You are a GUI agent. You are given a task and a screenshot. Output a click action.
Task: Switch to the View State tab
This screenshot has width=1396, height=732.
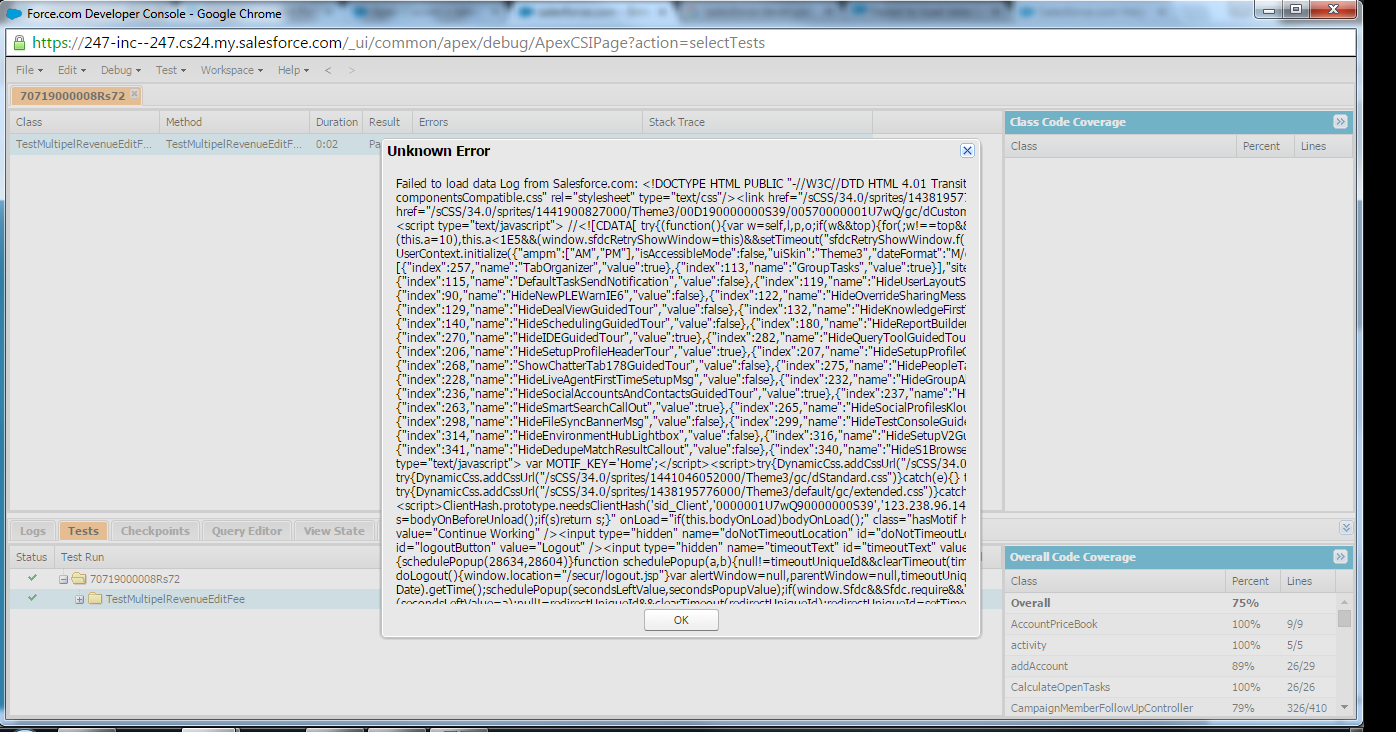tap(334, 531)
